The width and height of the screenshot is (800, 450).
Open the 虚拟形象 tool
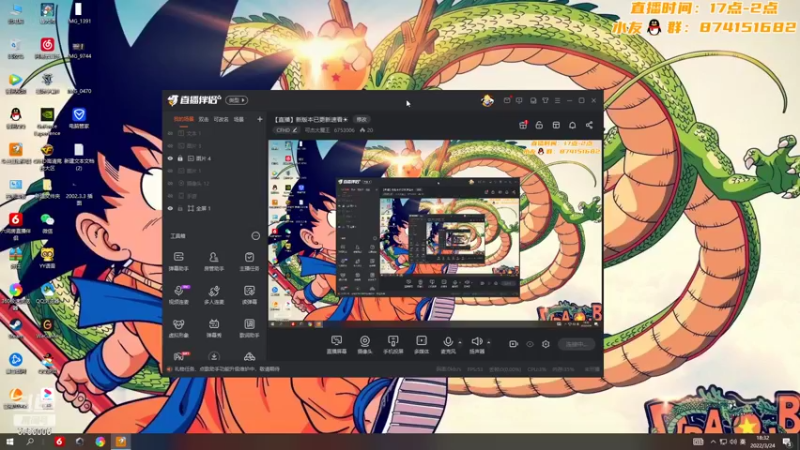(x=179, y=328)
